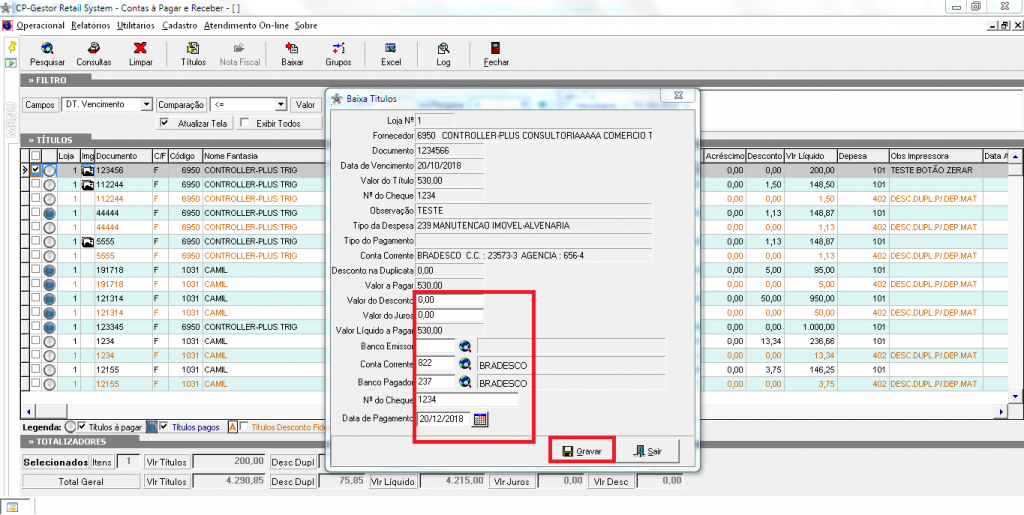Click the lower Nº do Cheque input field
The width and height of the screenshot is (1024, 515).
click(466, 399)
